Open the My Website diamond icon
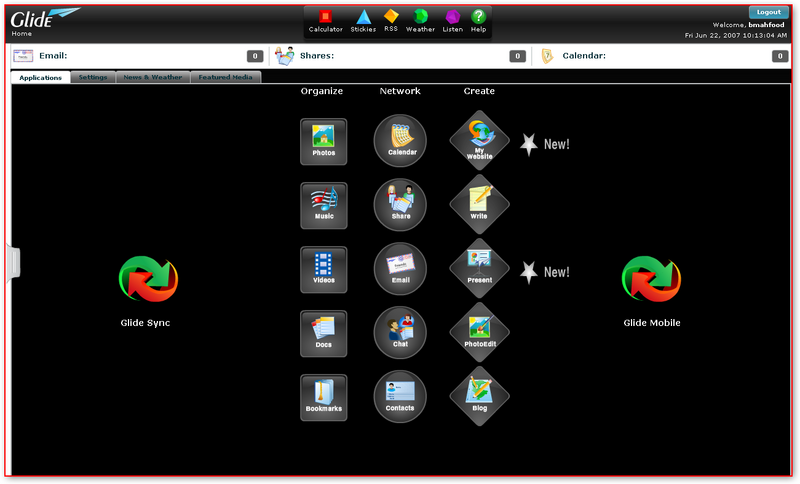 (x=480, y=140)
